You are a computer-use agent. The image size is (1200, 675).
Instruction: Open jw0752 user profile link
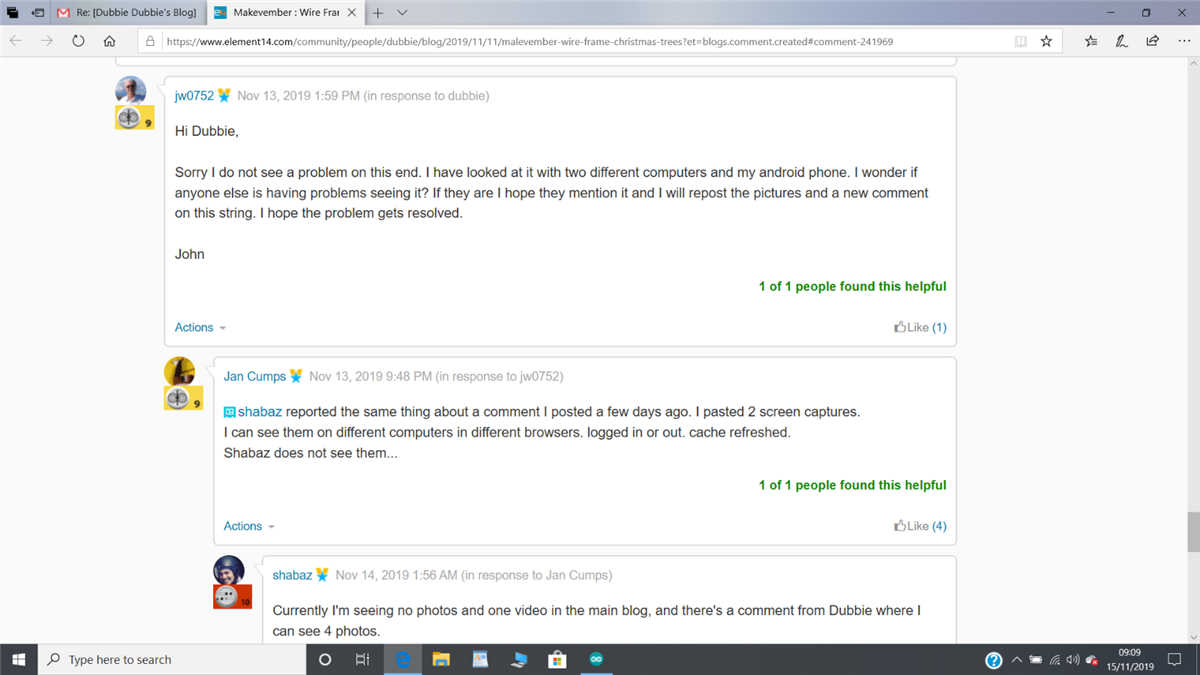point(194,96)
